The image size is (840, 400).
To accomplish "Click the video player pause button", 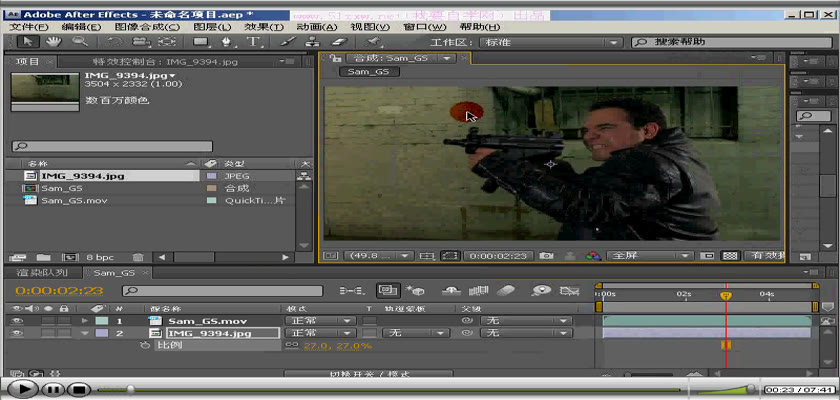I will click(x=52, y=390).
